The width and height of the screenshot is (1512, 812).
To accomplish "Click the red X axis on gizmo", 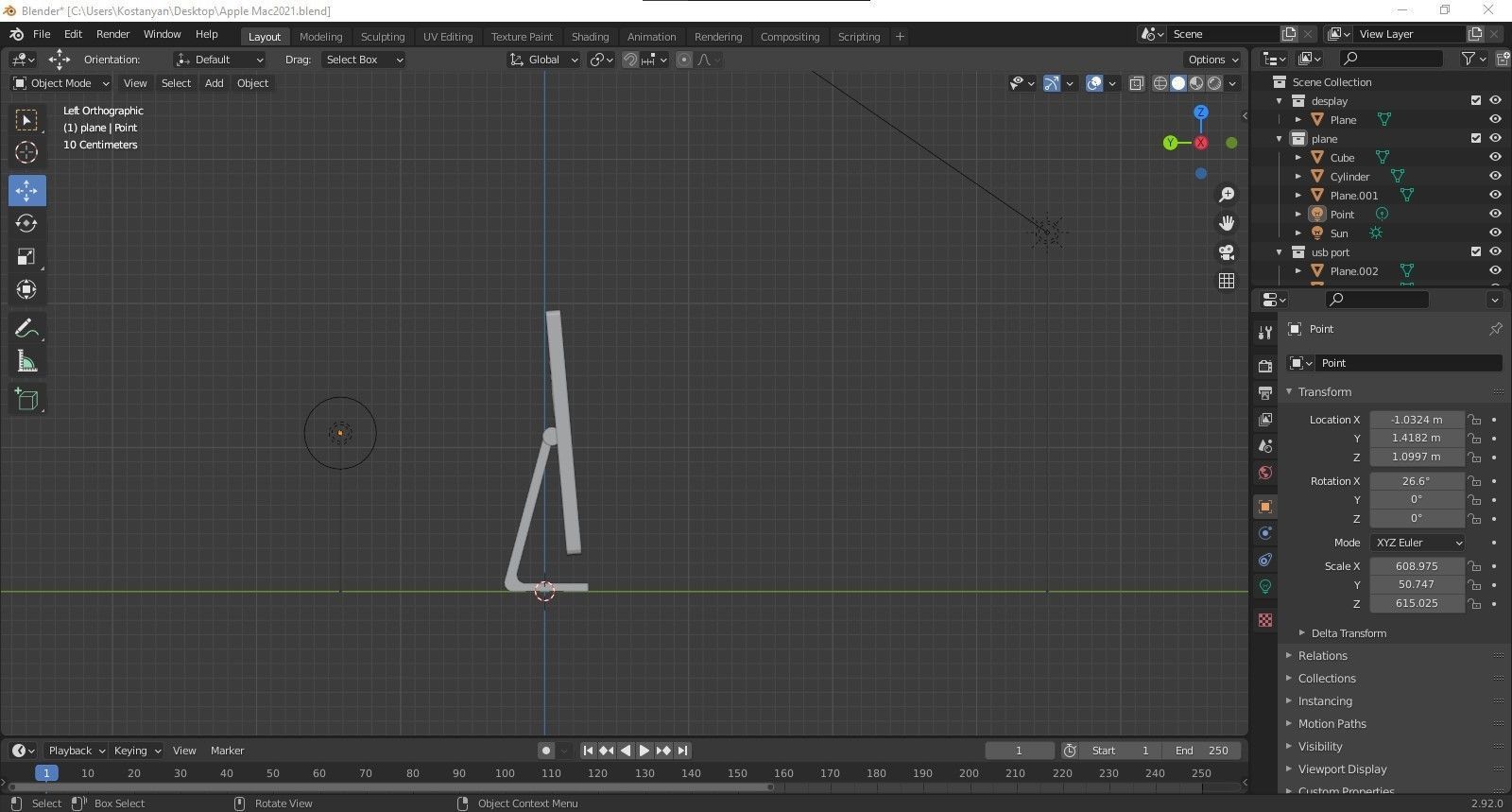I will coord(1201,143).
